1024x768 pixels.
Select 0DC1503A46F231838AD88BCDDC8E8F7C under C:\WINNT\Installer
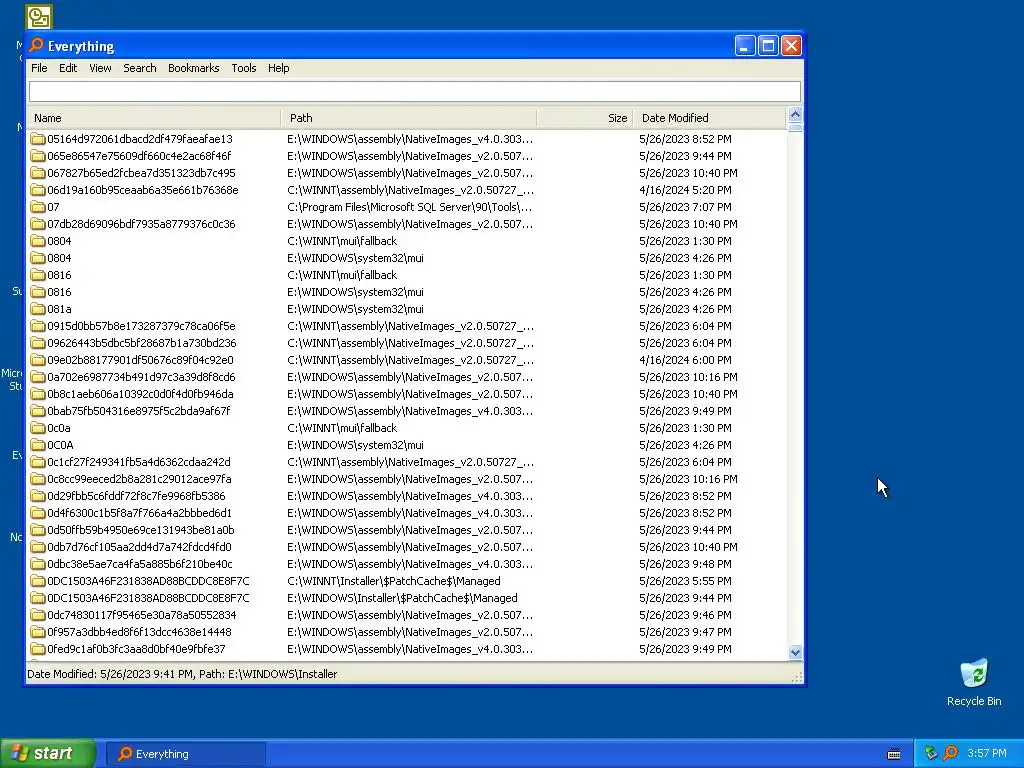(148, 581)
